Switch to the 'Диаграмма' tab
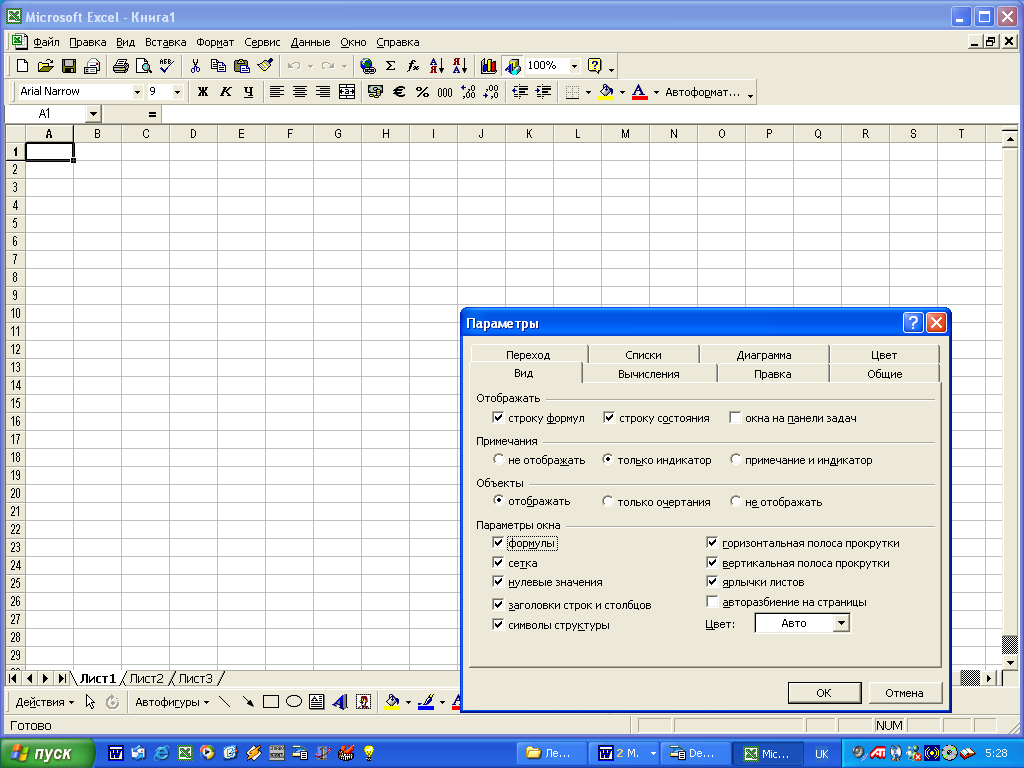The image size is (1024, 768). point(763,355)
